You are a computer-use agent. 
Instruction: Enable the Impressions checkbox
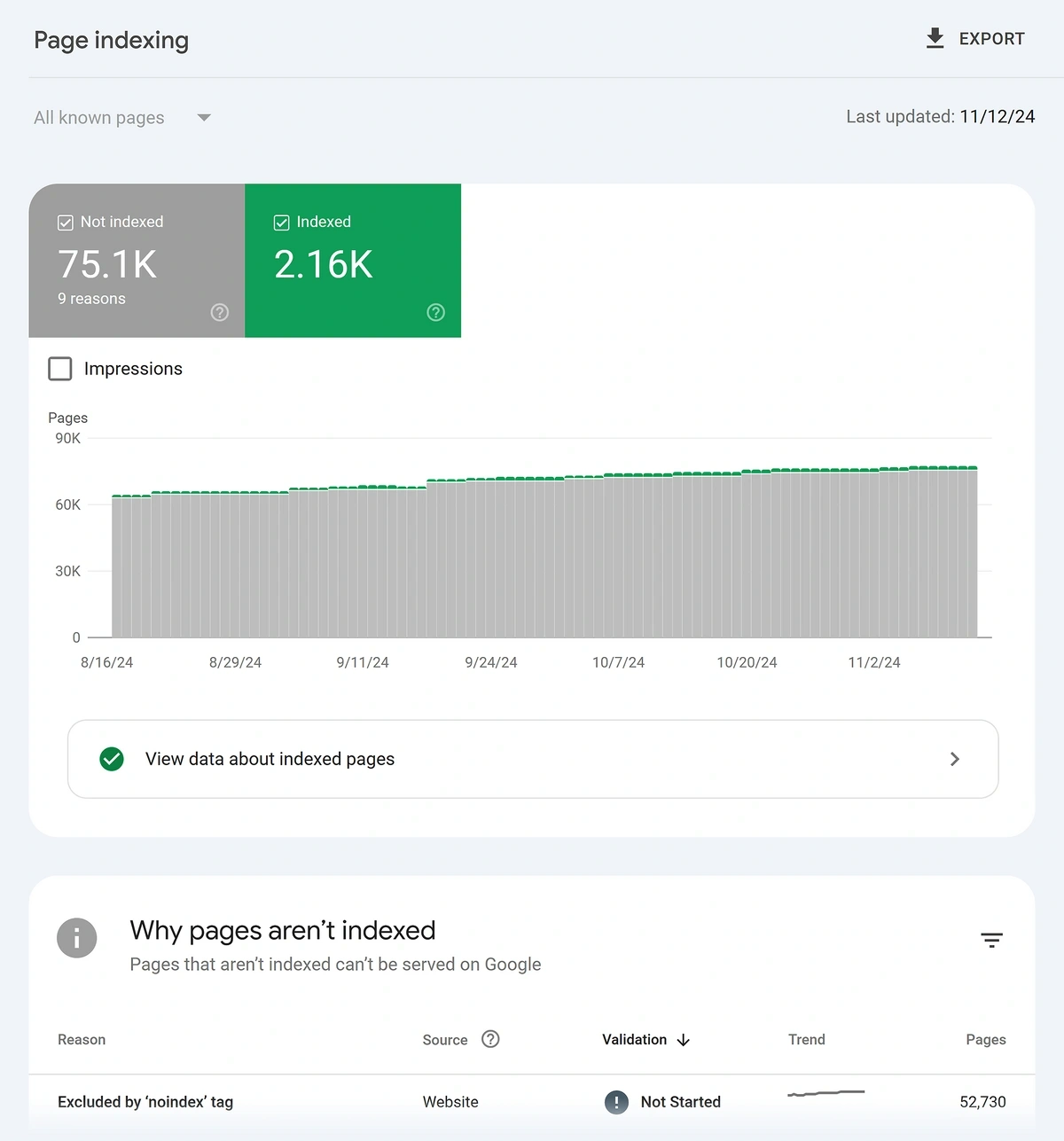point(59,369)
